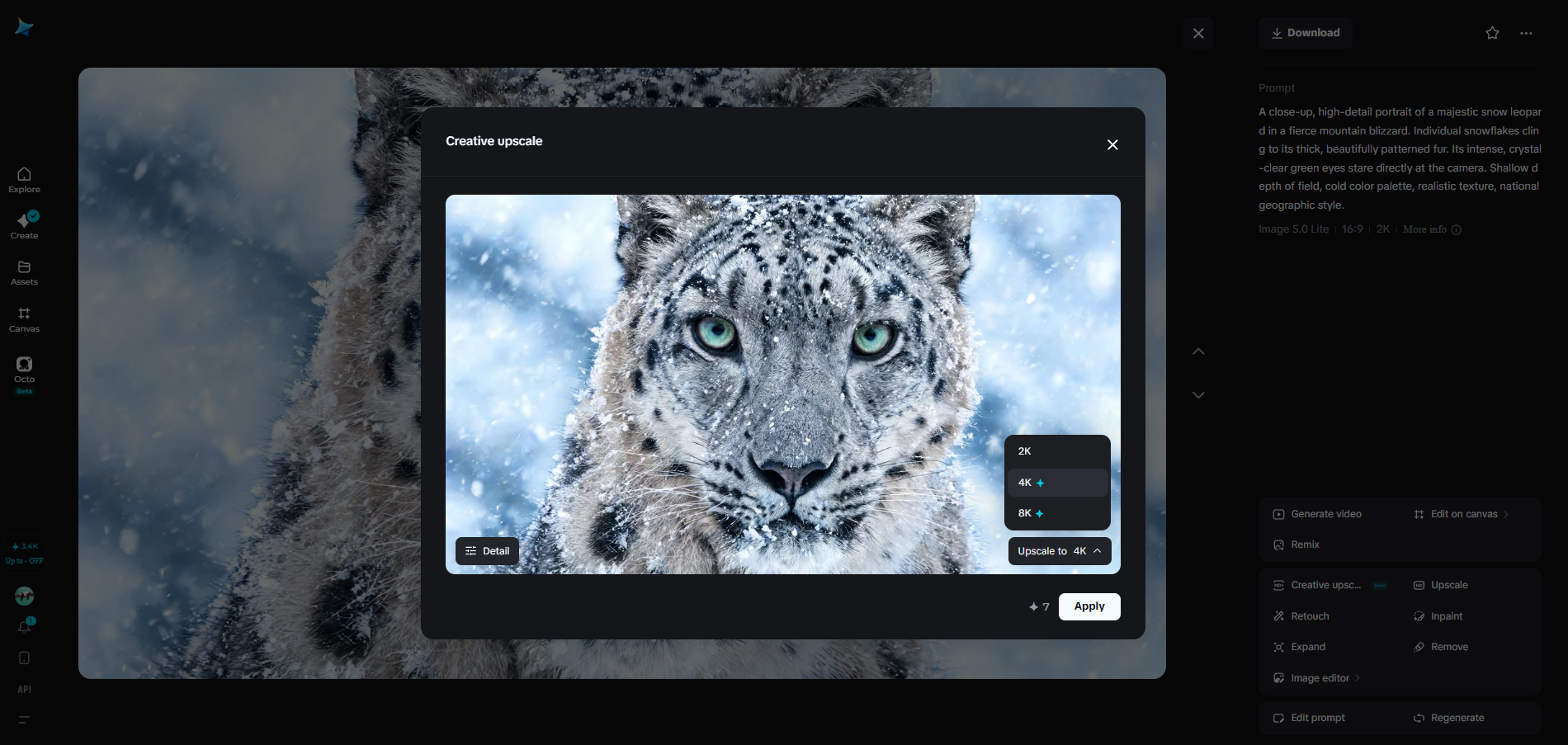Apply the creative upscale
This screenshot has height=745, width=1568.
[1089, 606]
